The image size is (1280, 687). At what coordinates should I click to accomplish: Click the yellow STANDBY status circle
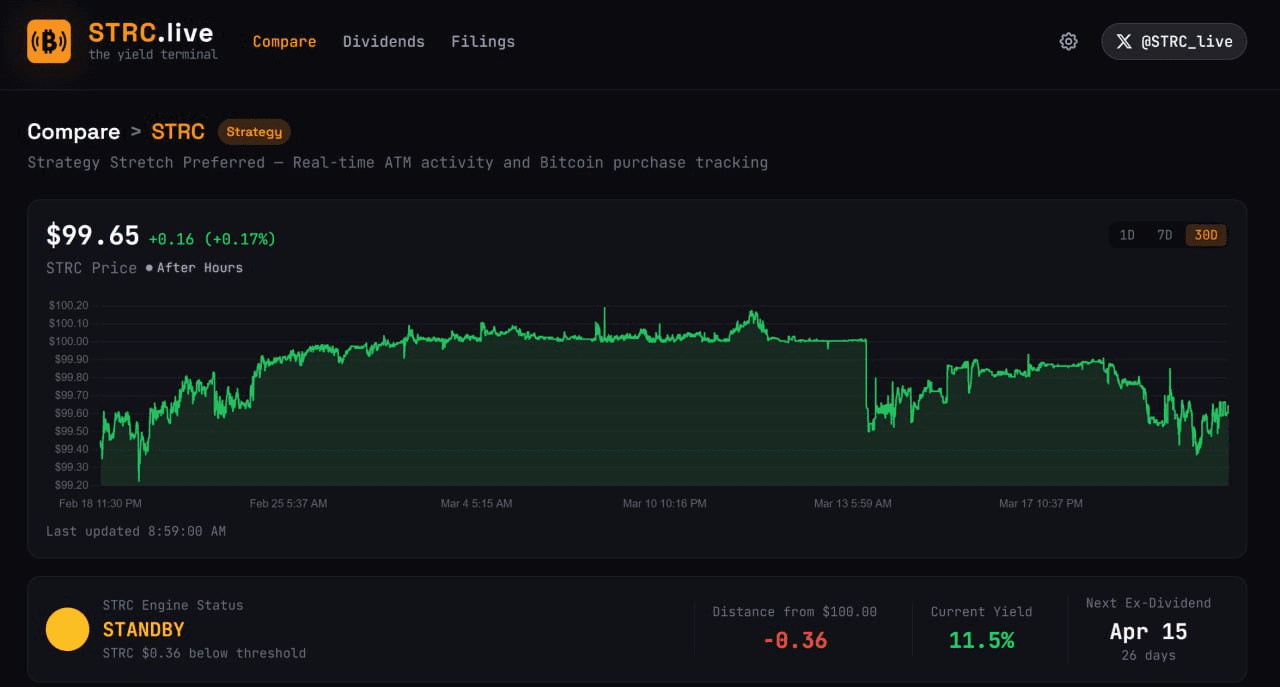click(x=68, y=629)
